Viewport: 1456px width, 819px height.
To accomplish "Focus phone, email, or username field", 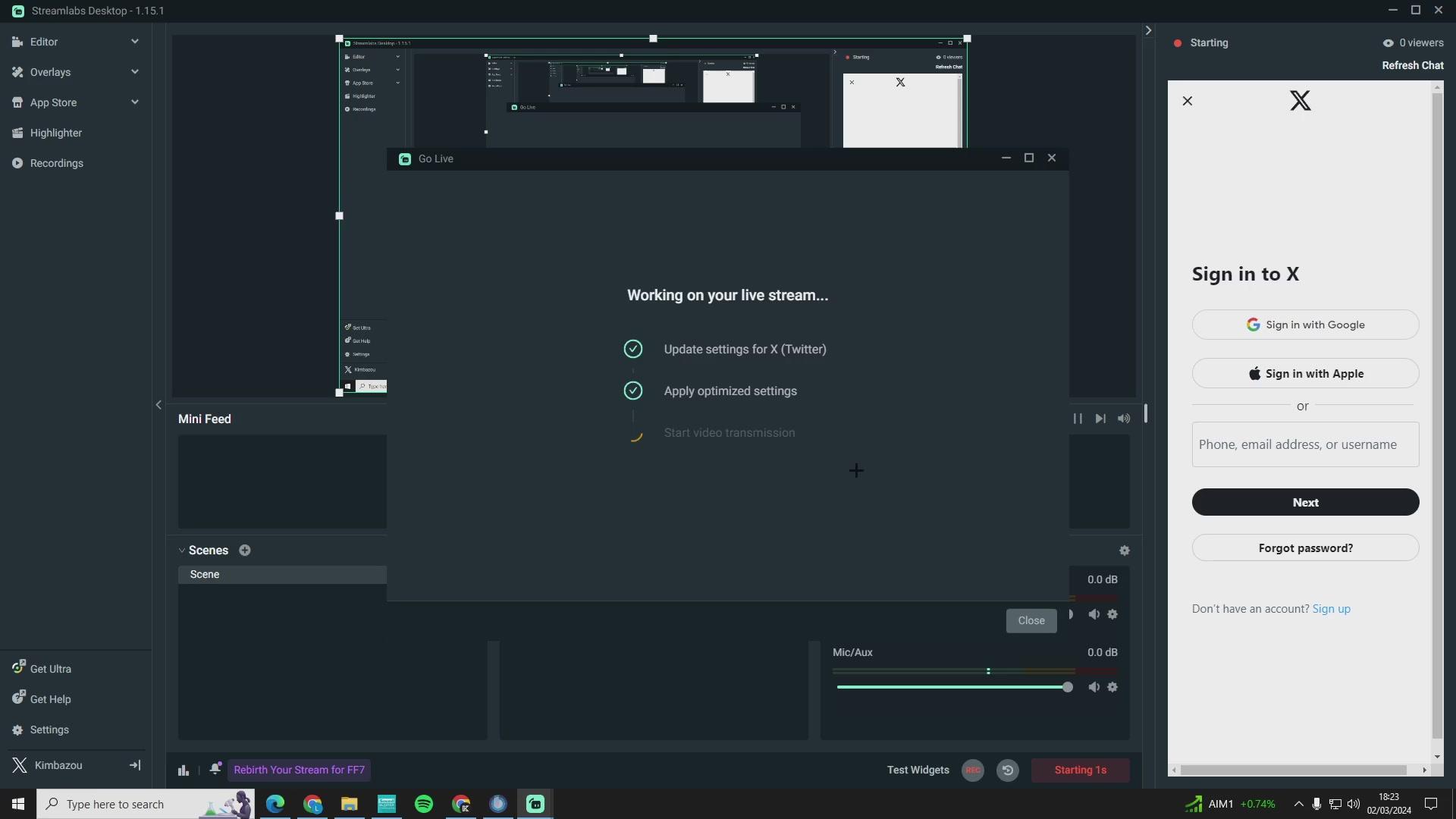I will [x=1305, y=444].
